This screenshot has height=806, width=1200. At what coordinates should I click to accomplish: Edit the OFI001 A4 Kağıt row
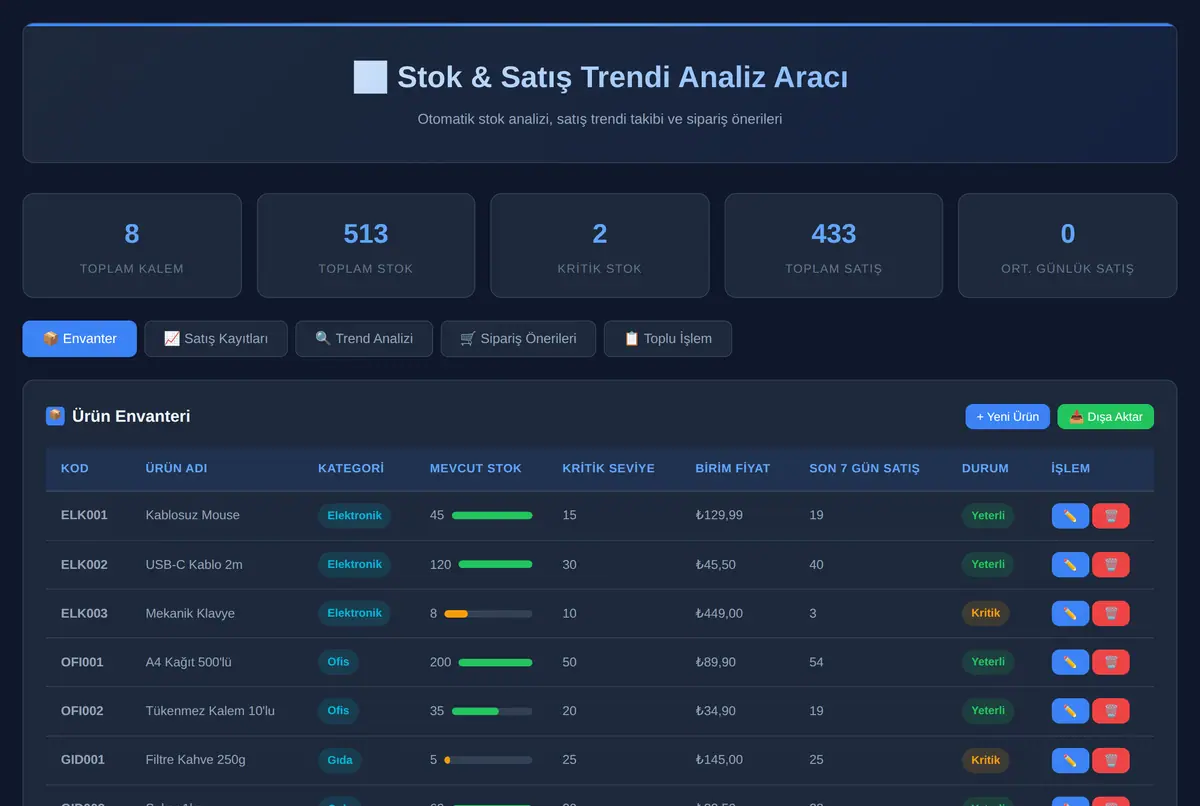(x=1070, y=662)
